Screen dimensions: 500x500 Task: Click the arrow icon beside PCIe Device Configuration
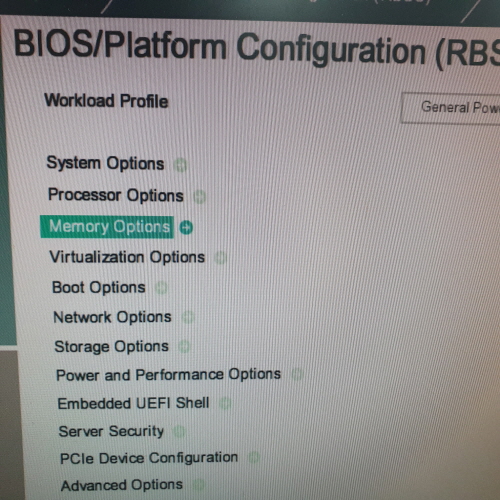coord(254,457)
